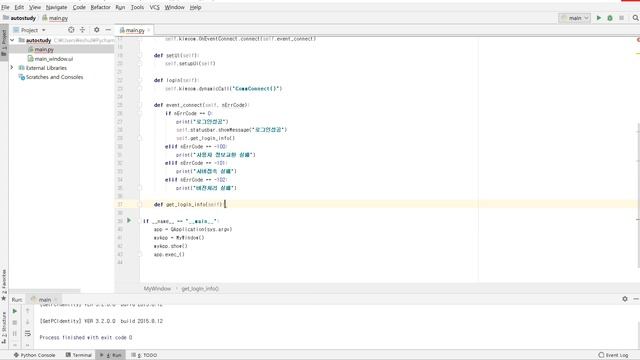Toggle the Structure side tool tab
Viewport: 640px width, 360px height.
pos(4,327)
